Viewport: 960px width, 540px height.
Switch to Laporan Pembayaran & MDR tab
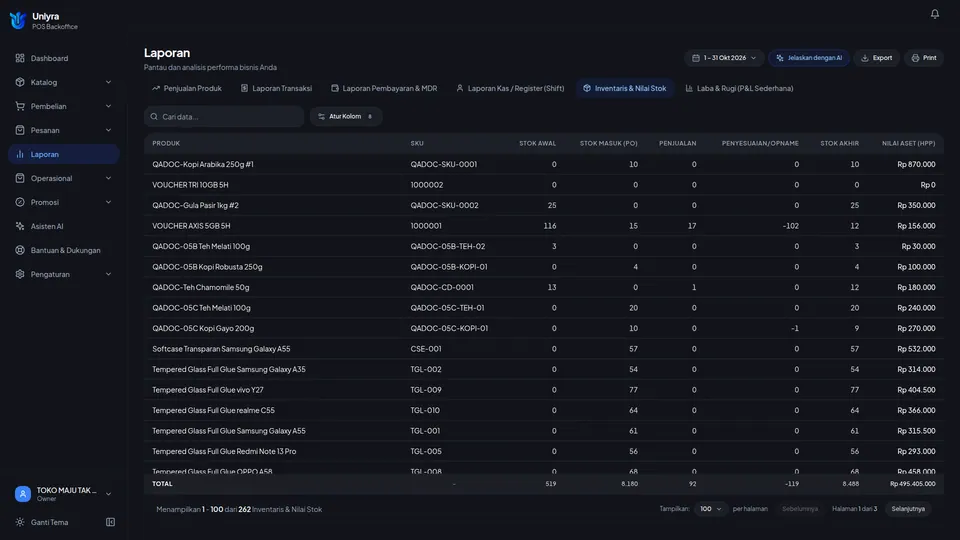(x=384, y=88)
